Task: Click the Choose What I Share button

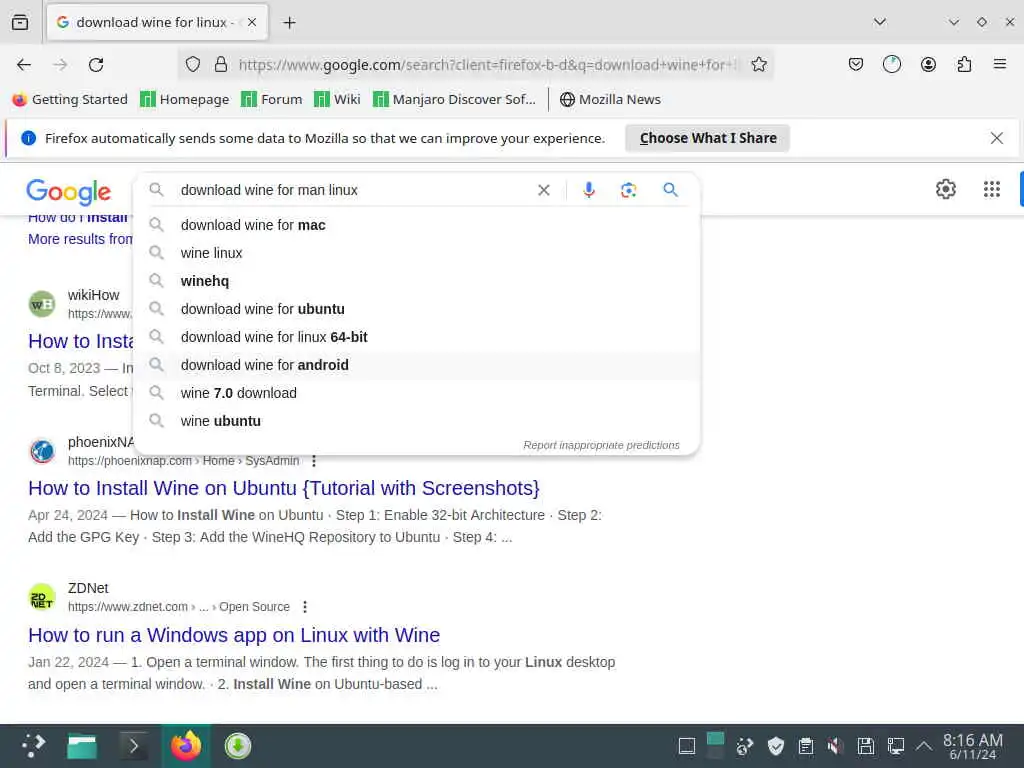Action: 708,138
